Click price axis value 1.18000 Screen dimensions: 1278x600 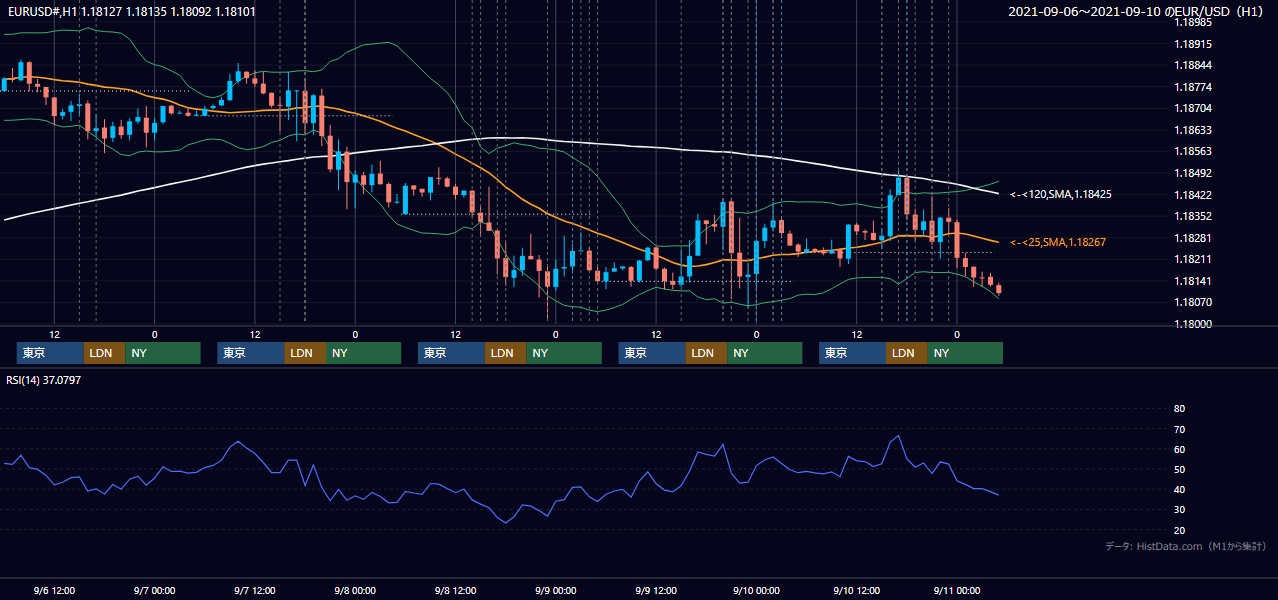pos(1192,324)
